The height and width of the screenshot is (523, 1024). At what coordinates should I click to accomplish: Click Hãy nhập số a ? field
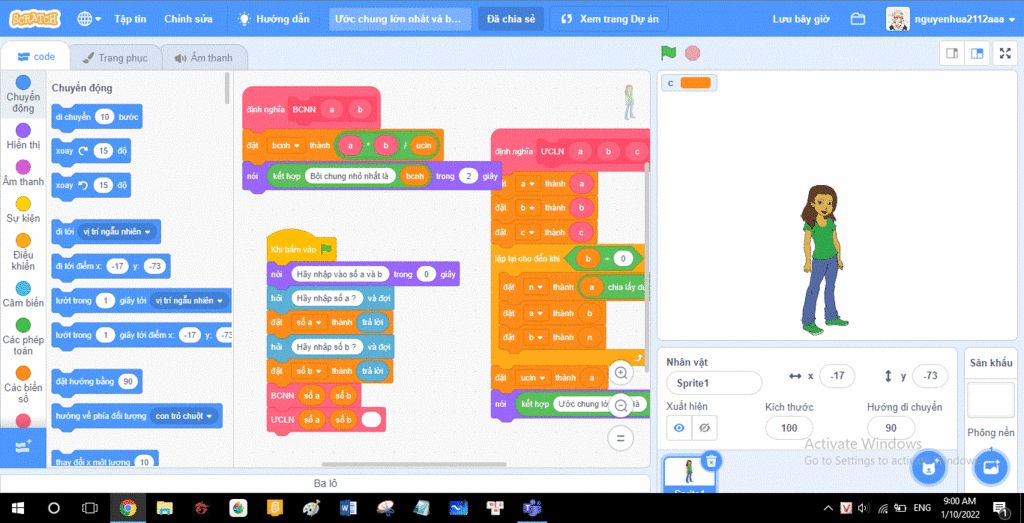tap(327, 297)
